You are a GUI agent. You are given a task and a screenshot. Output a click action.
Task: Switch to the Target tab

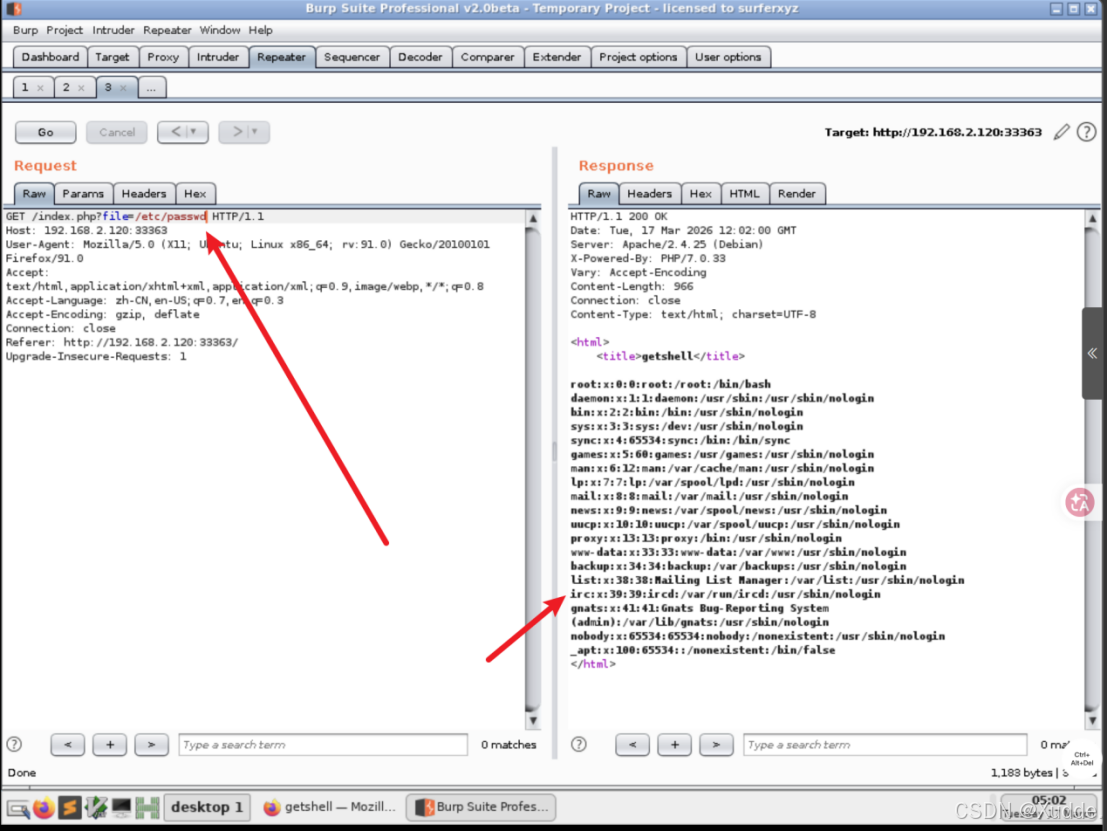click(x=112, y=57)
